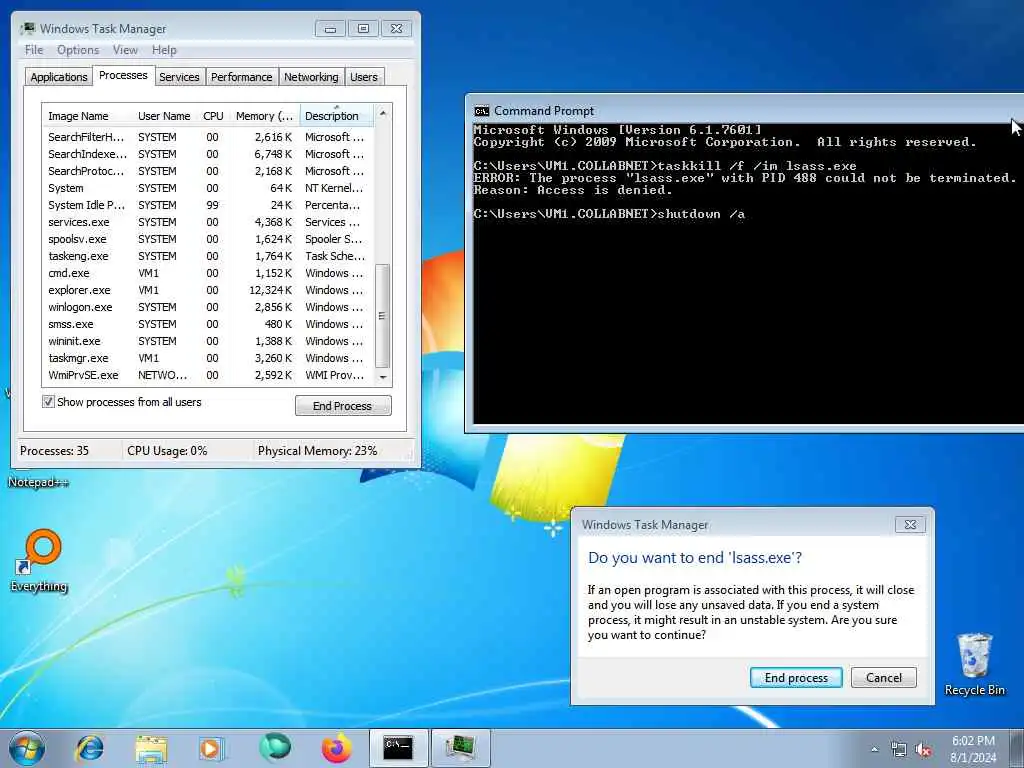Click the Command Prompt title bar icon
The height and width of the screenshot is (768, 1024).
[x=481, y=111]
